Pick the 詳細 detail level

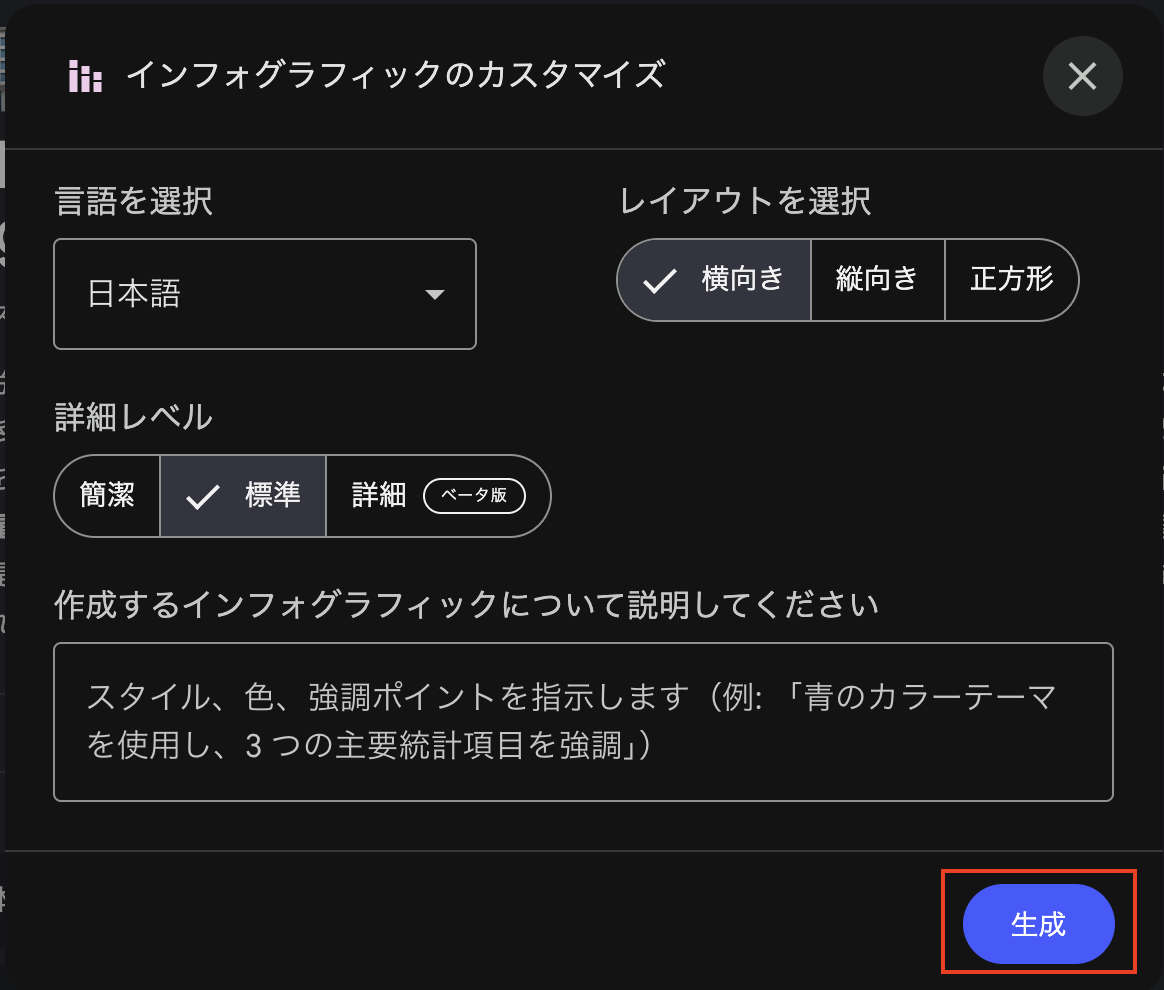click(379, 496)
